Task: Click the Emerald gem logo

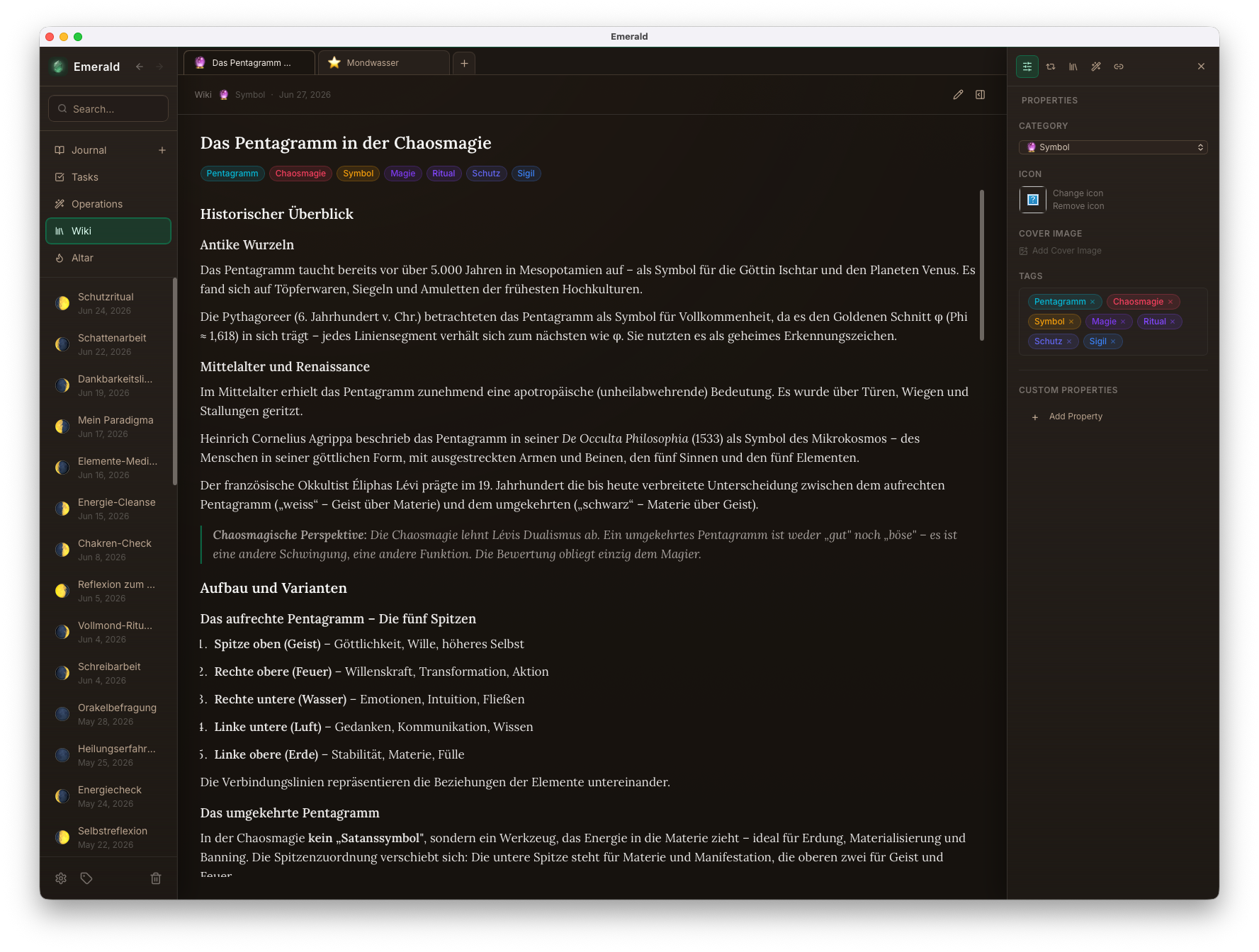Action: (x=59, y=67)
